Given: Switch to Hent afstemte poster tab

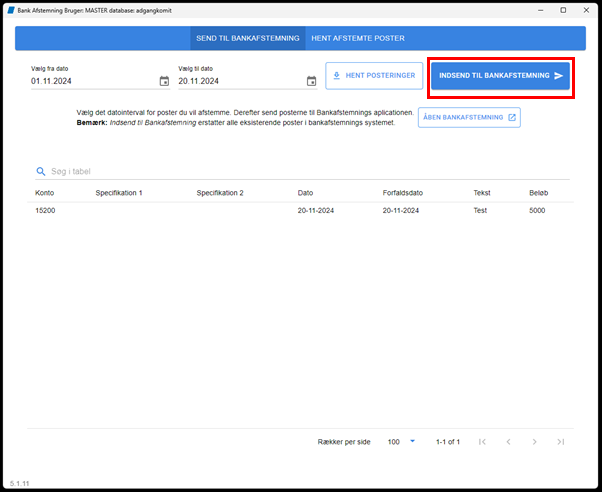Looking at the screenshot, I should [x=358, y=38].
